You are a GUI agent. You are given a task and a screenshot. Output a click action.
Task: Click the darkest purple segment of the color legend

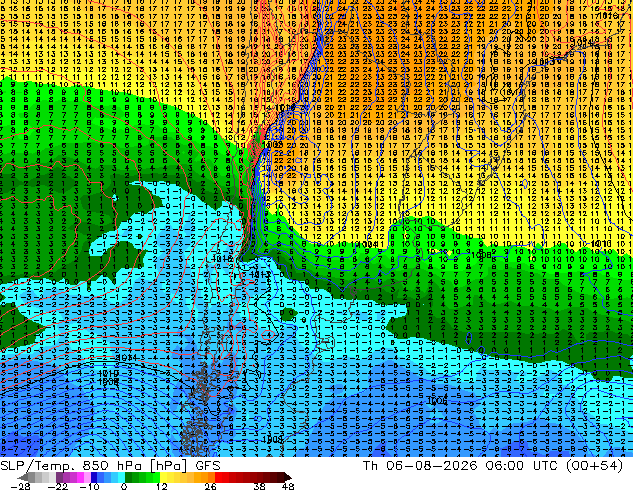pyautogui.click(x=59, y=477)
